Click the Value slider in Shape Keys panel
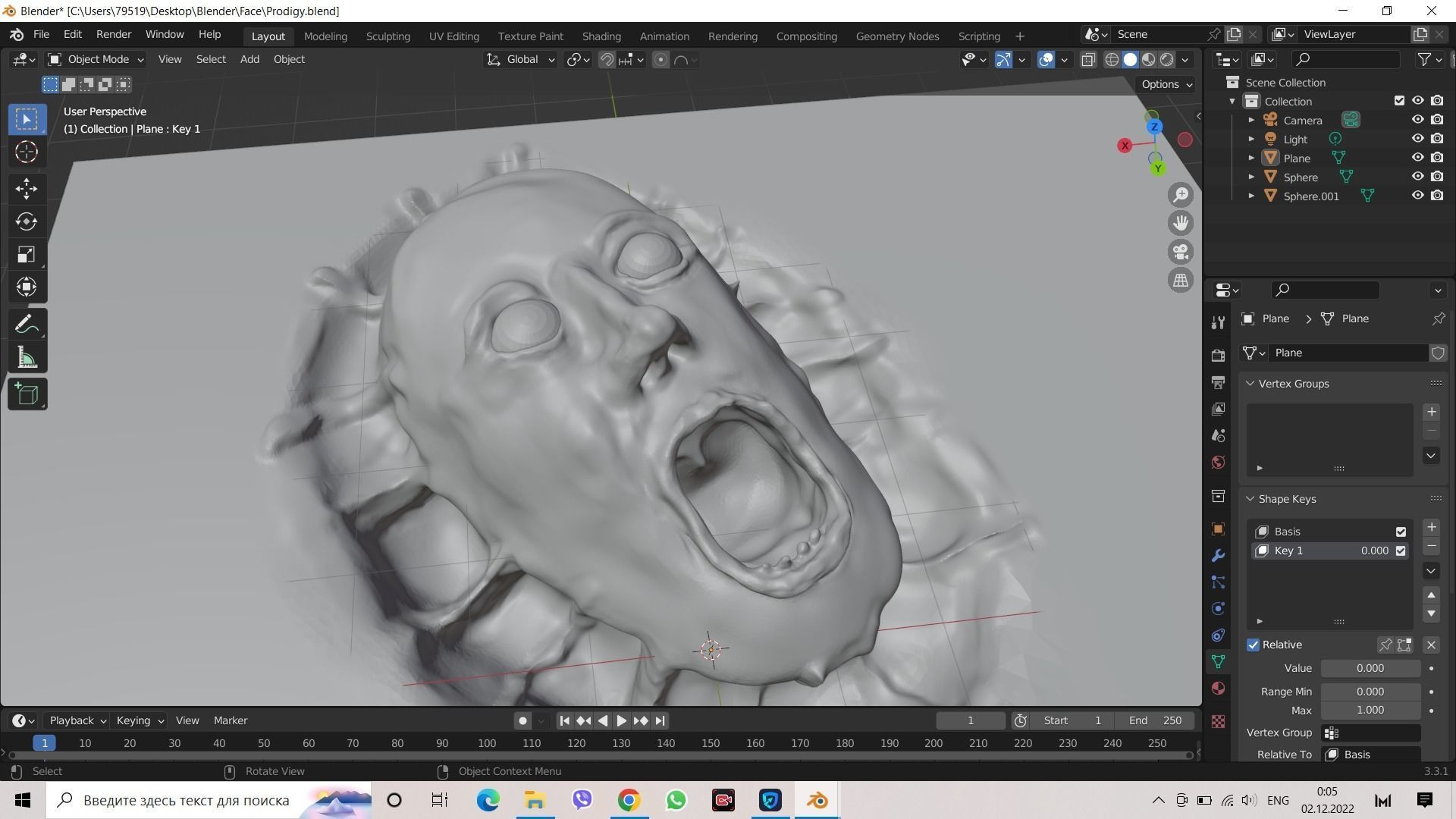The image size is (1456, 819). point(1370,668)
